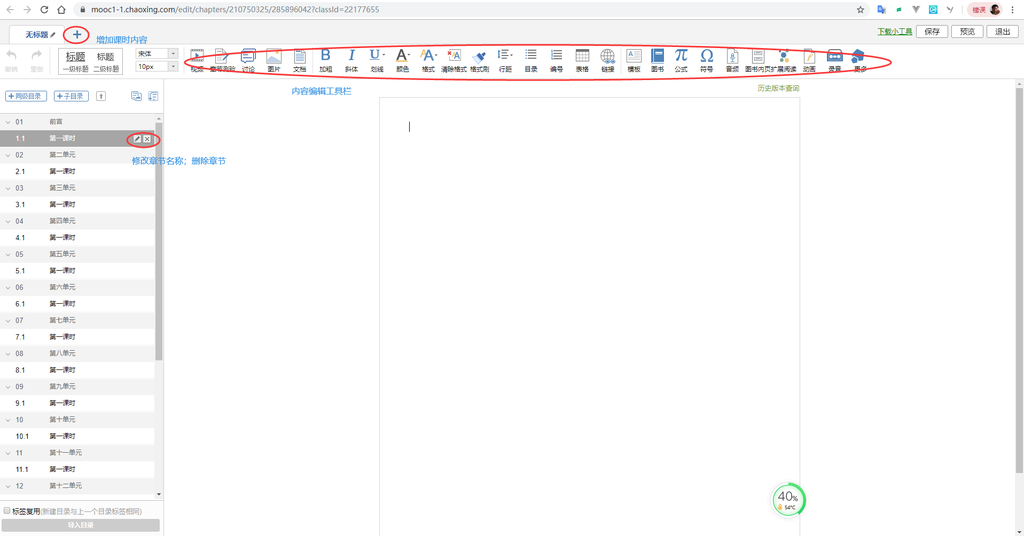Click the hyperlink (链接) globe icon

click(x=608, y=58)
